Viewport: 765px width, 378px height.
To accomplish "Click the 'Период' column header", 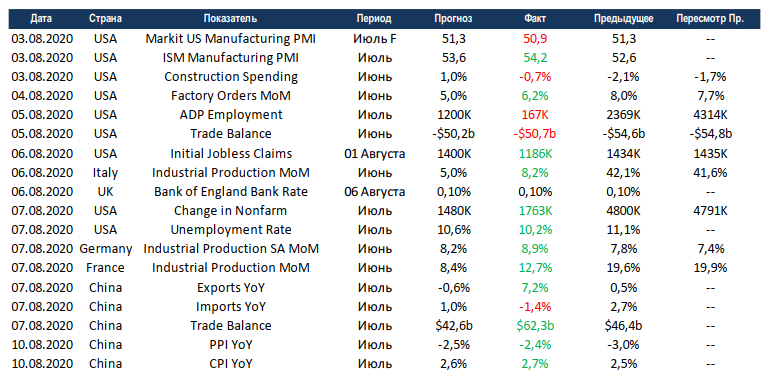I will click(374, 19).
